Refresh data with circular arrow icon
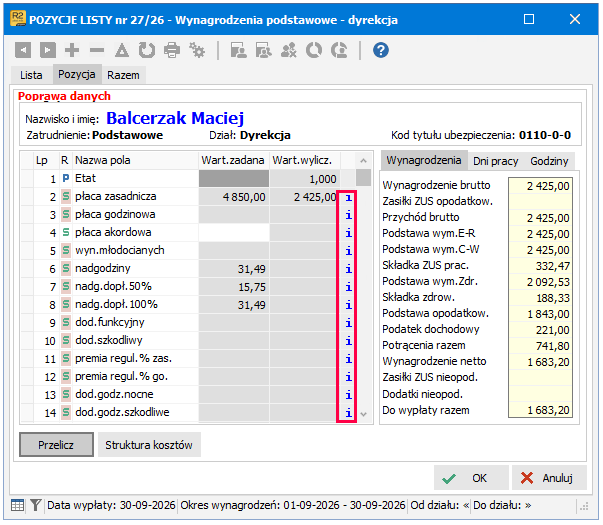The image size is (603, 525). tap(147, 50)
